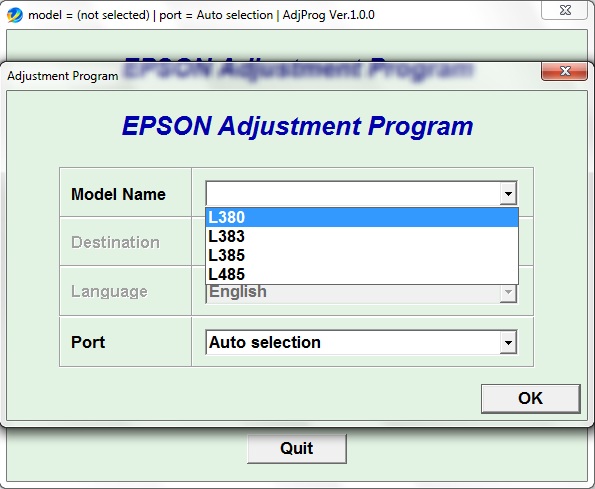Click the EPSON Adjustment Program heading
The width and height of the screenshot is (595, 489).
298,126
